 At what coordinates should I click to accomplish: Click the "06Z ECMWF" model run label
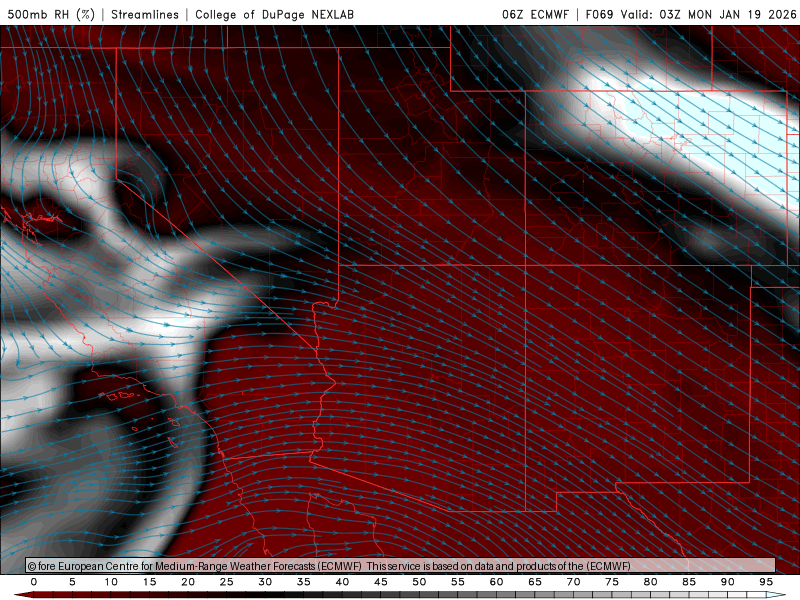coord(535,14)
